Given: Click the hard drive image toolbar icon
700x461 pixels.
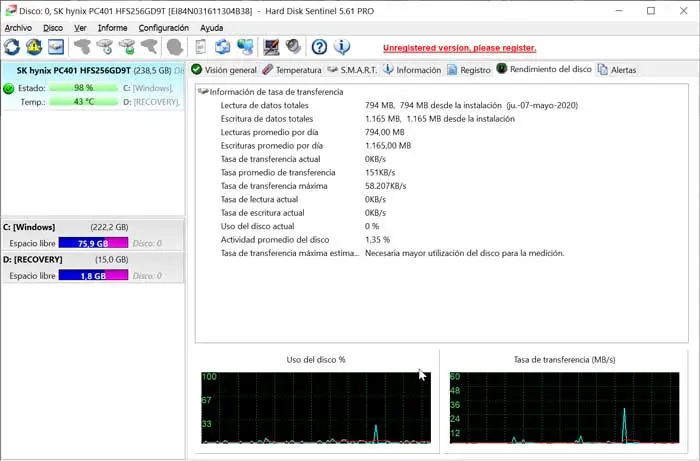Looking at the screenshot, I should [56, 47].
